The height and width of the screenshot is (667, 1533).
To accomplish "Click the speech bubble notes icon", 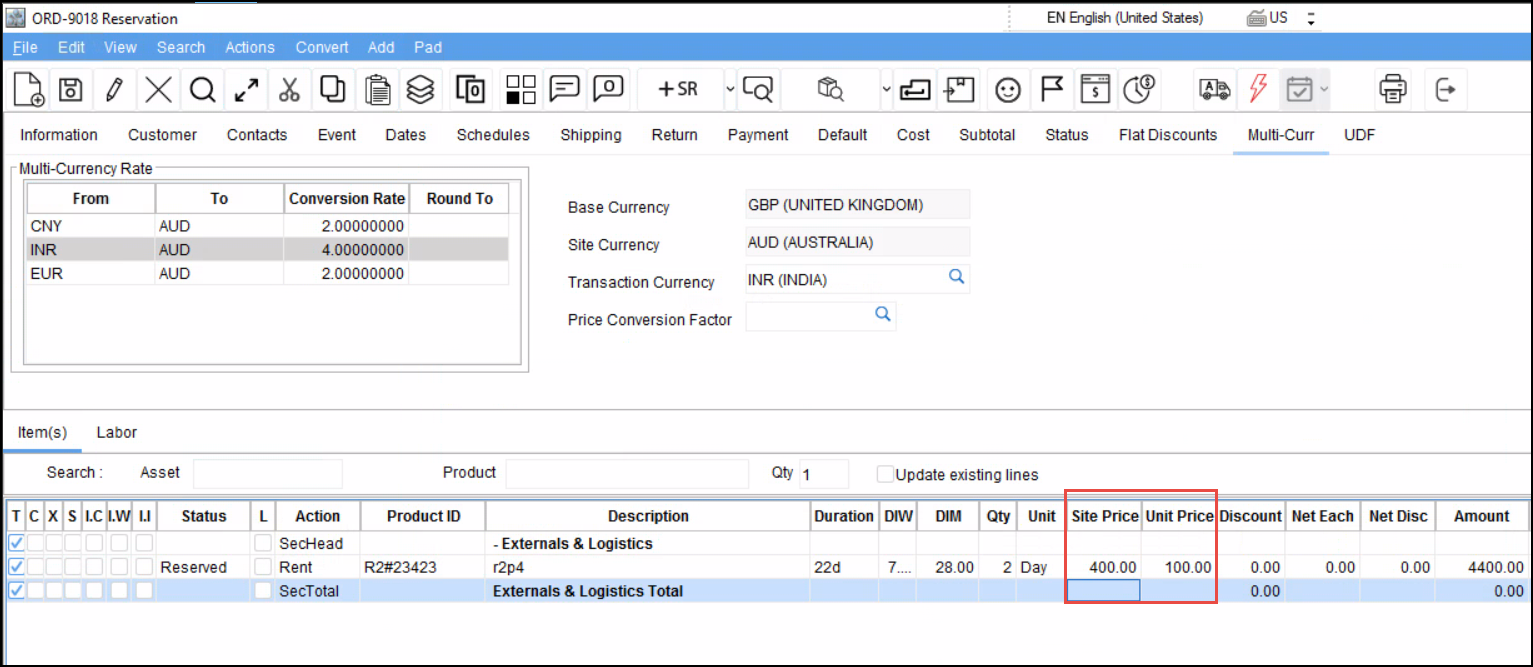I will (x=565, y=89).
